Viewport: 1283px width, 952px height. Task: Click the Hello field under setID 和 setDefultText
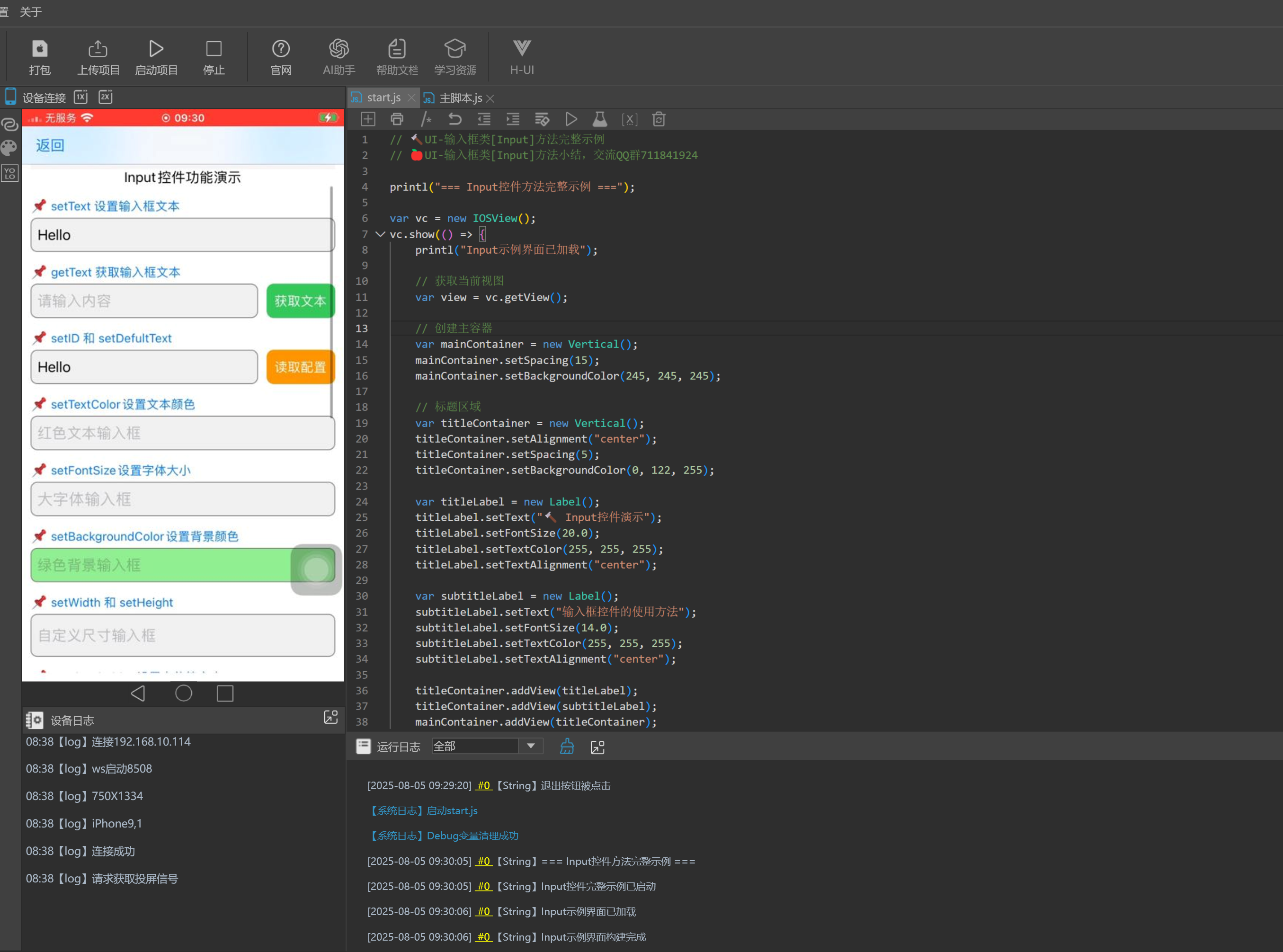pos(144,367)
